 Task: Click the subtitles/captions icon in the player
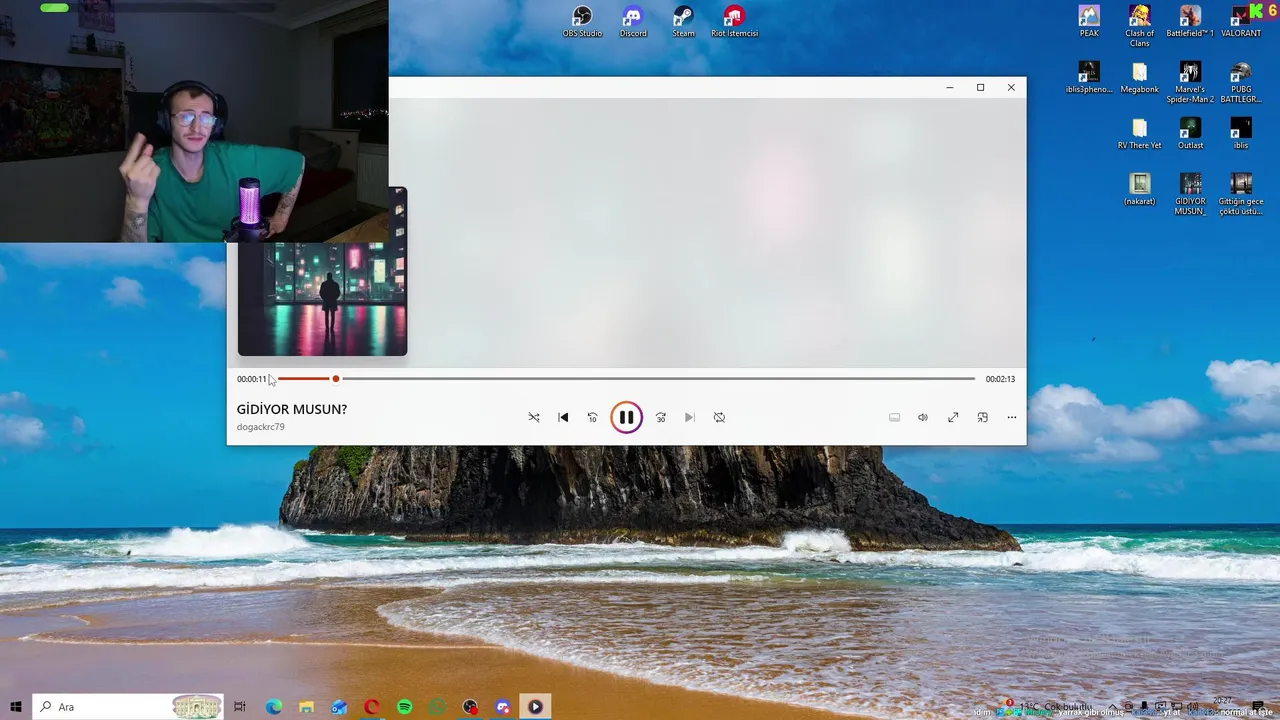coord(894,417)
